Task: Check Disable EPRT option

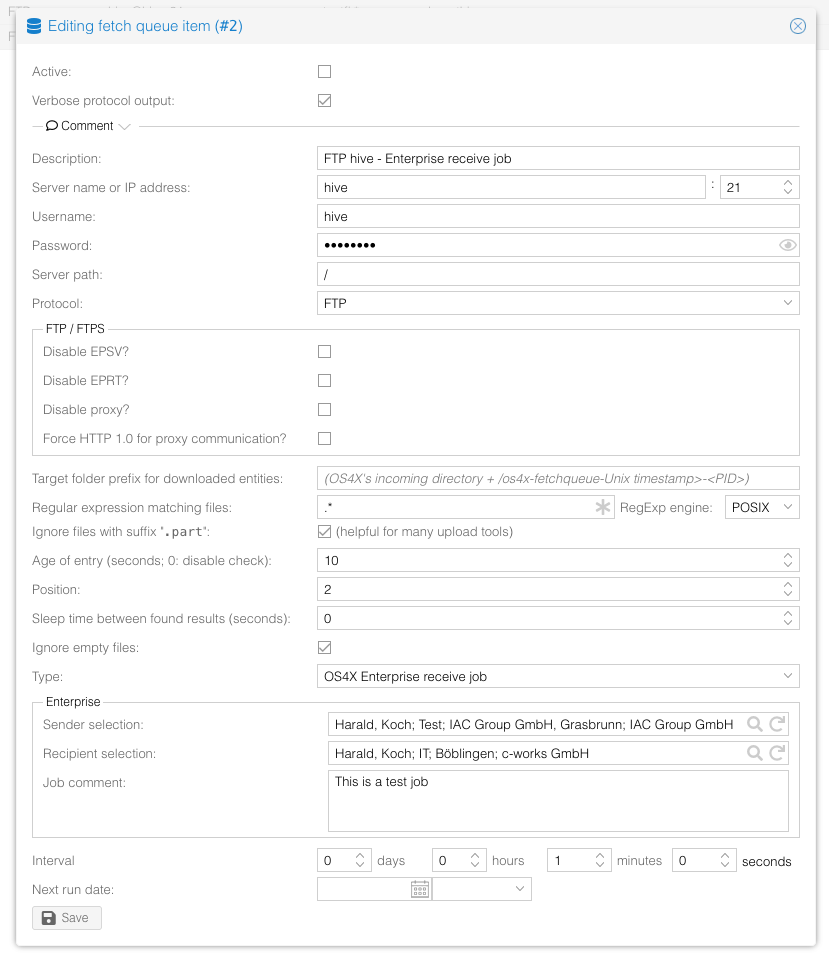Action: [324, 380]
